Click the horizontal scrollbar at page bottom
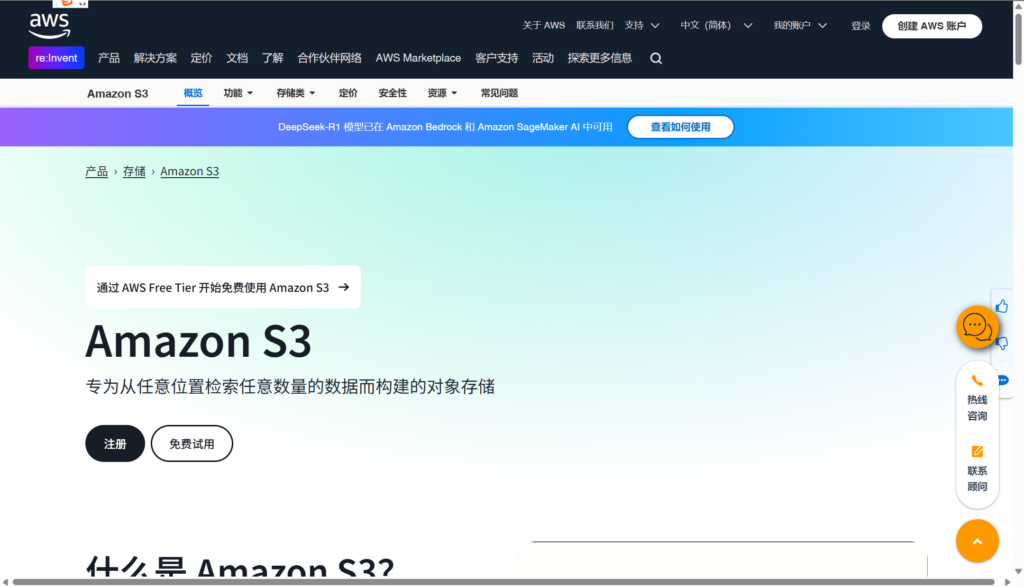 click(x=500, y=581)
